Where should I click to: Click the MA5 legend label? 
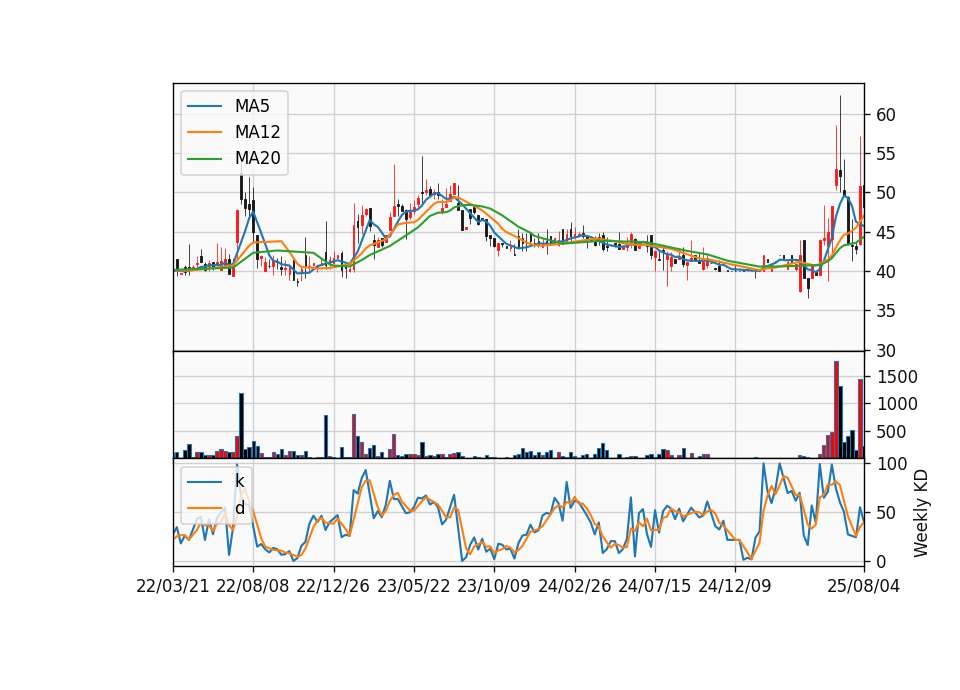252,106
